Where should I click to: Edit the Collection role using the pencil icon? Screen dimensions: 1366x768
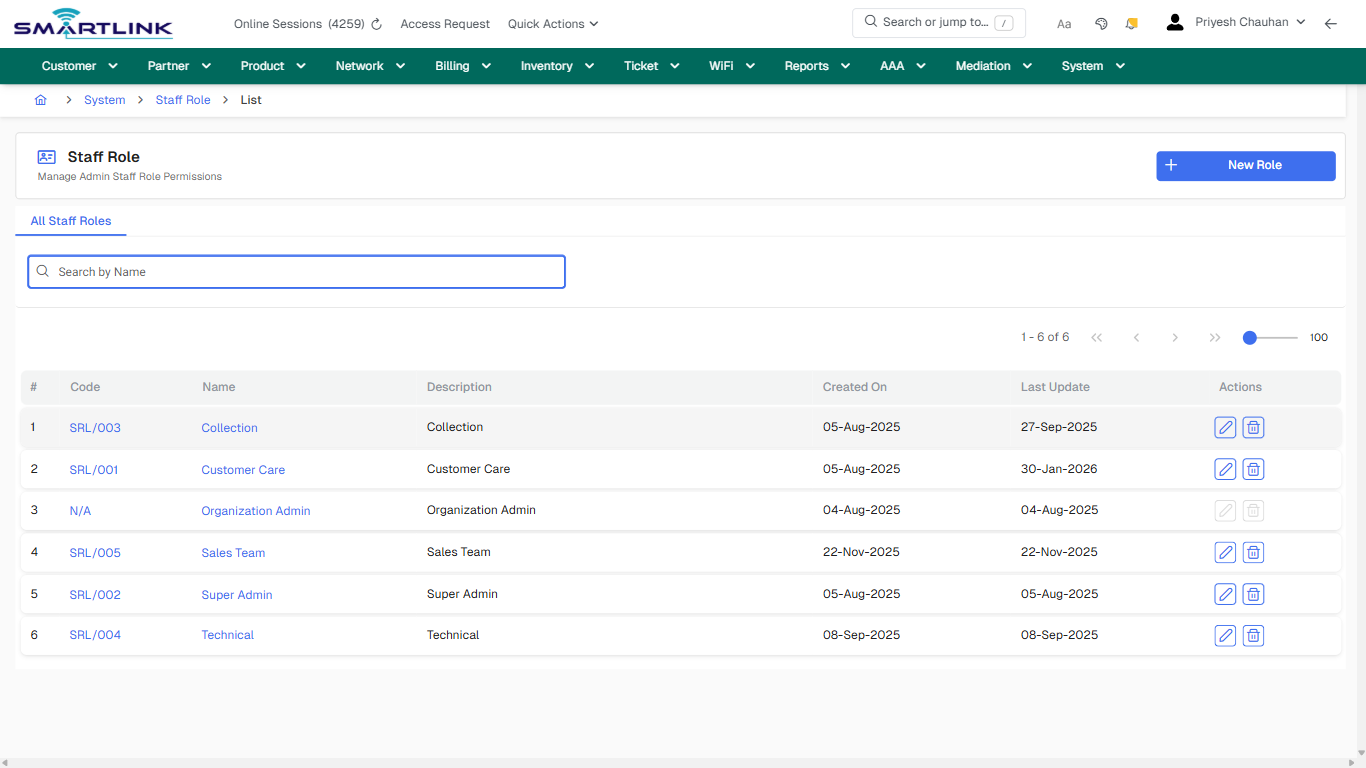point(1225,427)
